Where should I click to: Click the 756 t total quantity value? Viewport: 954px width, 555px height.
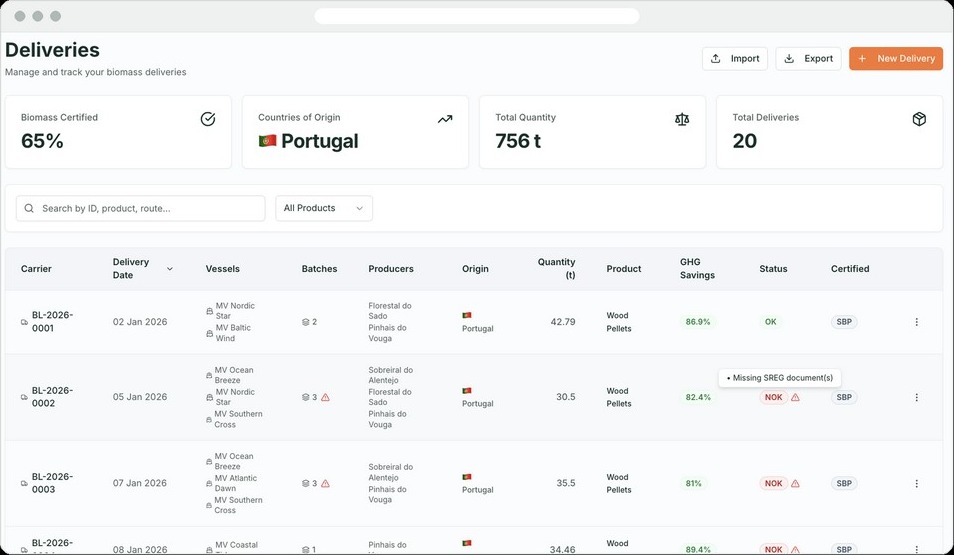518,141
